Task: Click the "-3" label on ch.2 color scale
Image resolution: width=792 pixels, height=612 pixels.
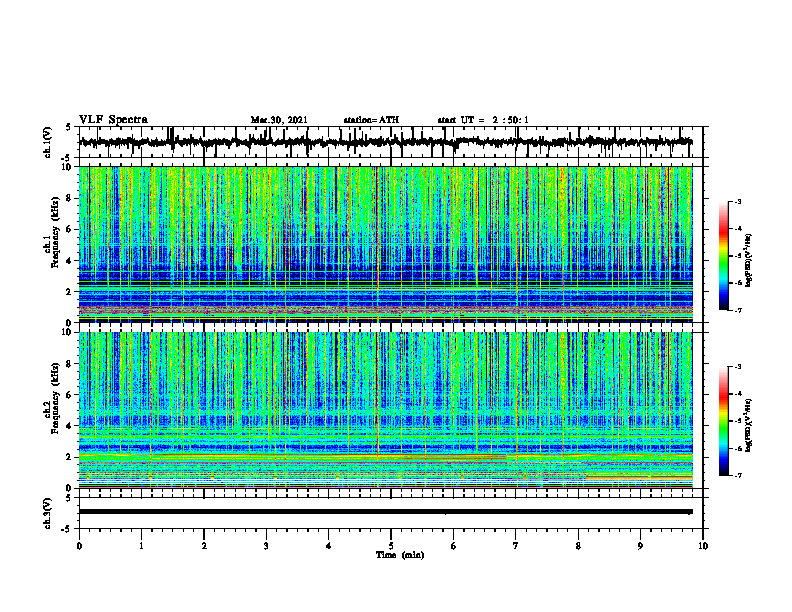Action: click(738, 367)
